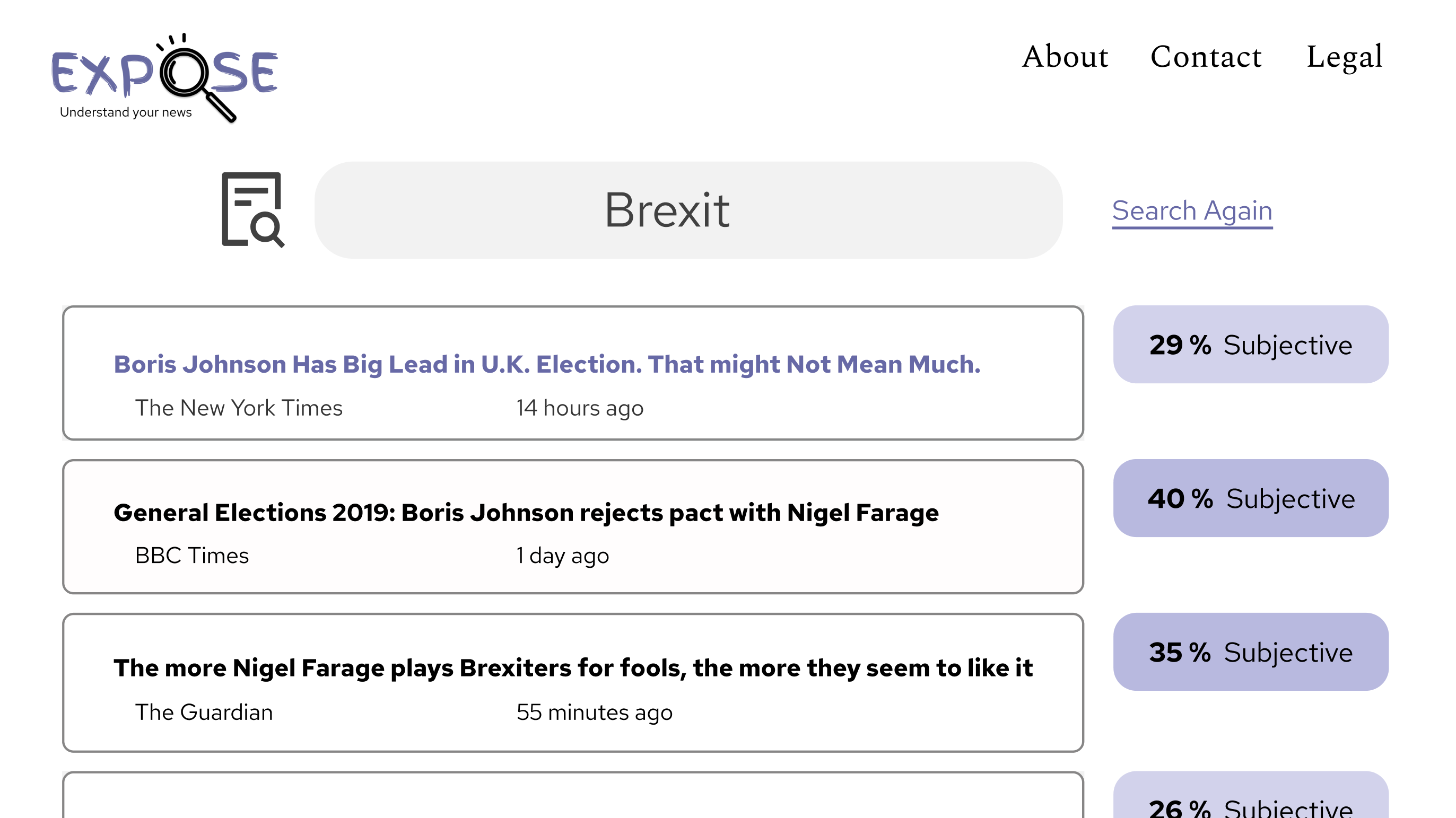This screenshot has width=1456, height=818.
Task: Click the document search icon
Action: 252,210
